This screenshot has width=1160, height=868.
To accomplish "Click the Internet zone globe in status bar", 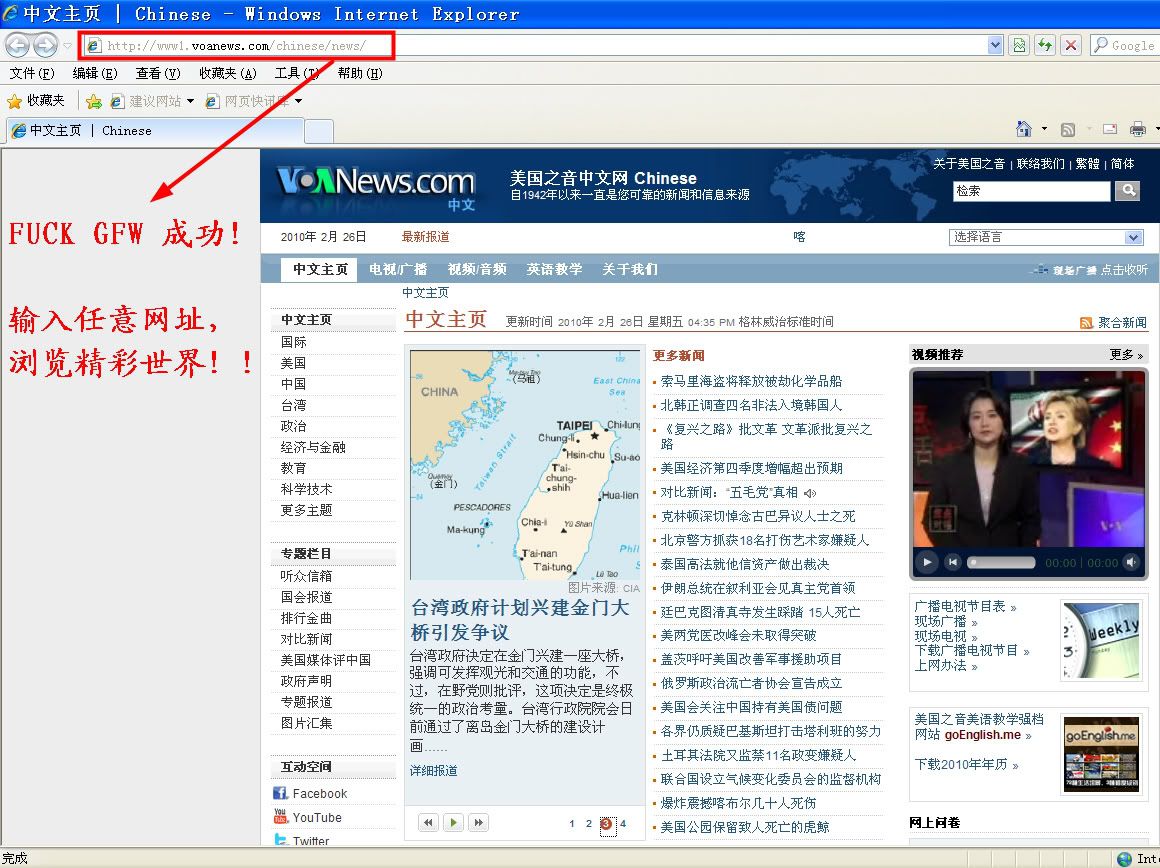I will pos(1124,859).
